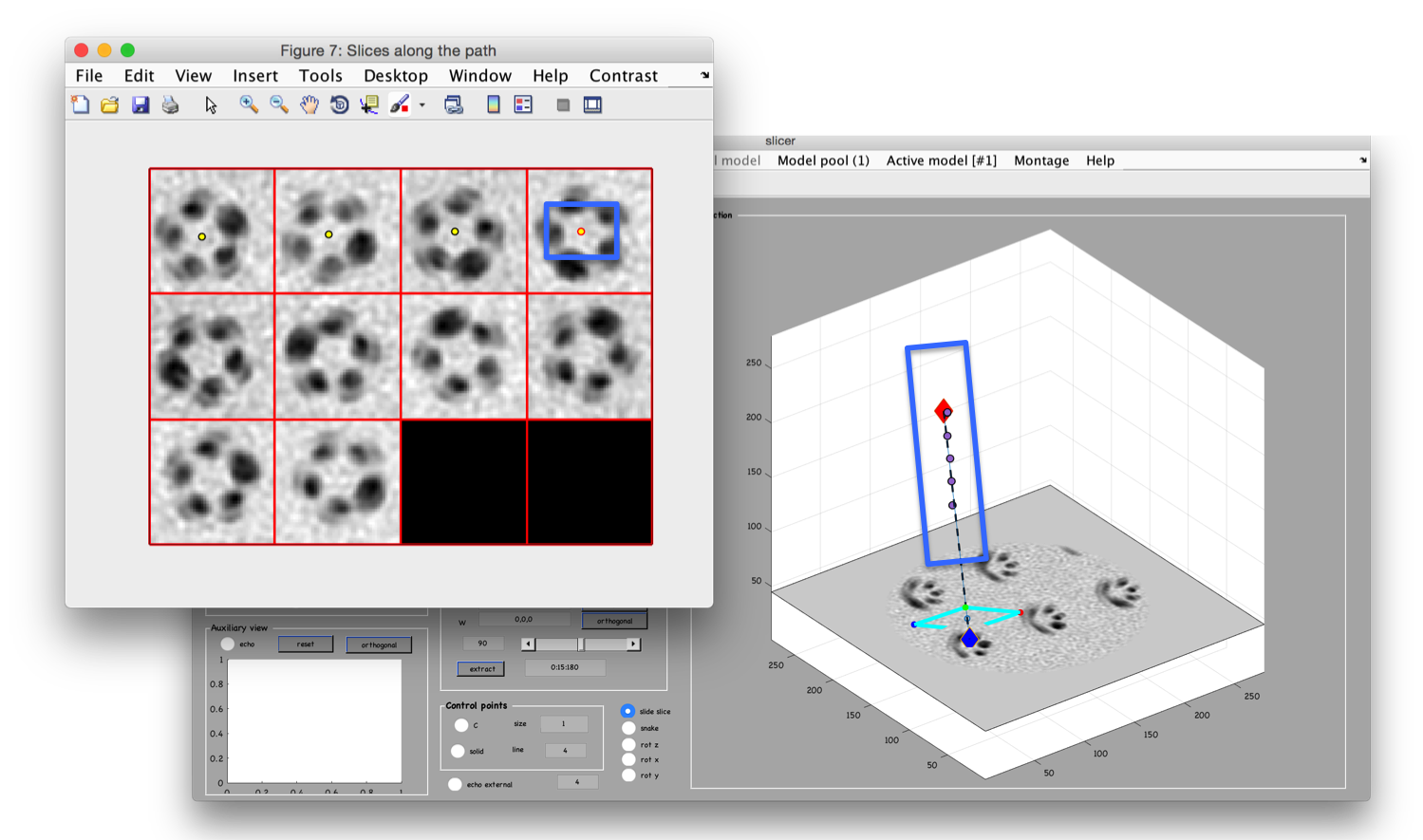Viewport: 1423px width, 840px height.
Task: Select the Data Cursor tool
Action: coord(369,104)
